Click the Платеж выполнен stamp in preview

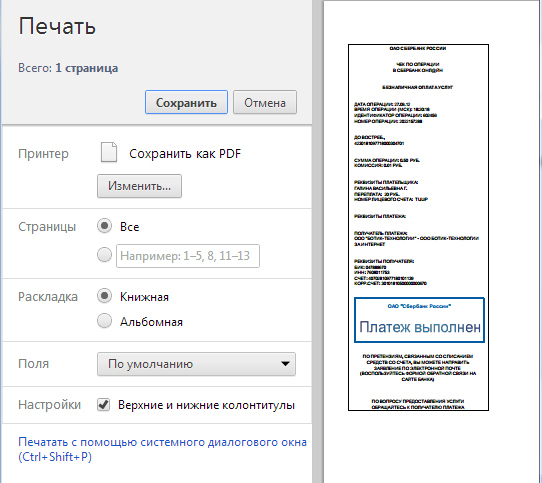coord(419,320)
